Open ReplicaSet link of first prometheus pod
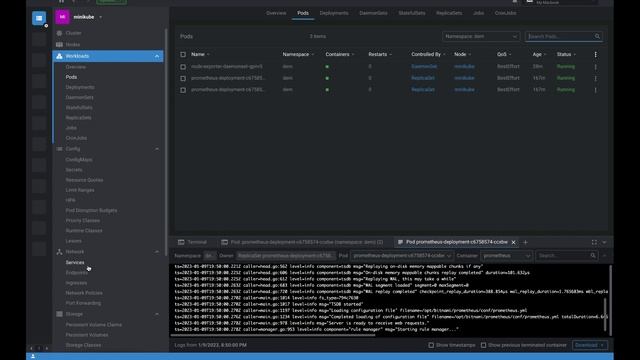Image resolution: width=640 pixels, height=360 pixels. [x=423, y=78]
